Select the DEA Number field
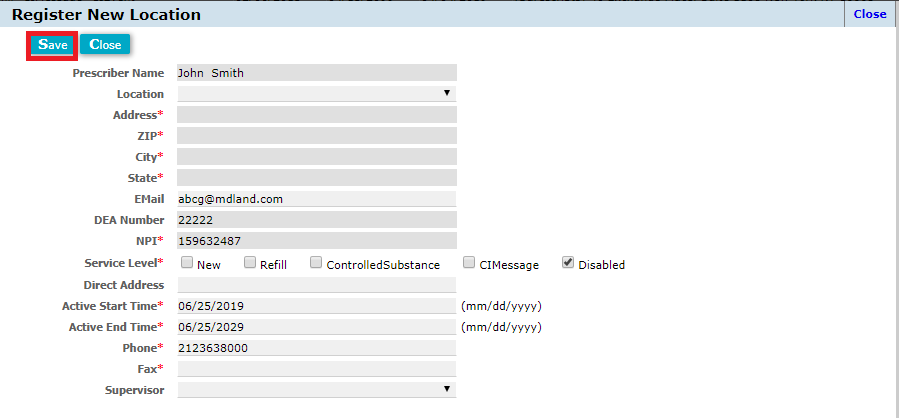The image size is (899, 418). click(316, 220)
